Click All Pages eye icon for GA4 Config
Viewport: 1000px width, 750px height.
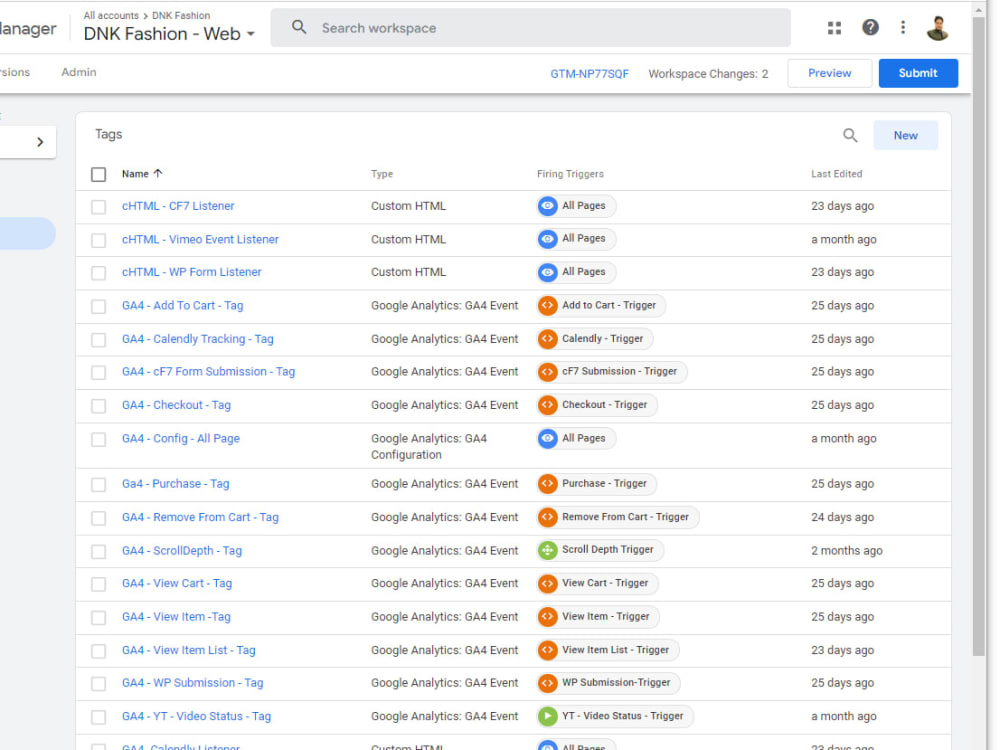pyautogui.click(x=547, y=438)
